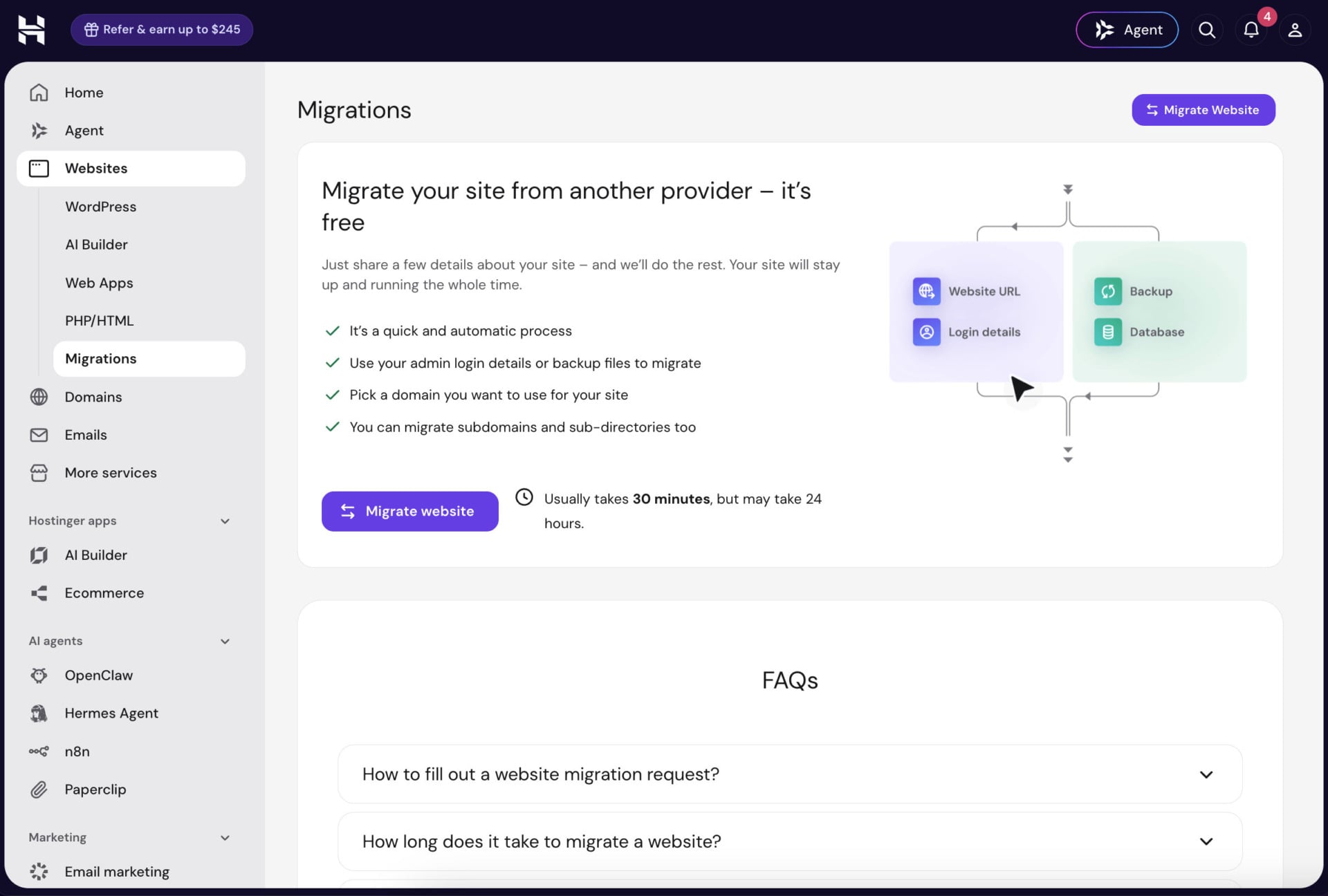Click the 'Backup' label in illustration

[1151, 291]
